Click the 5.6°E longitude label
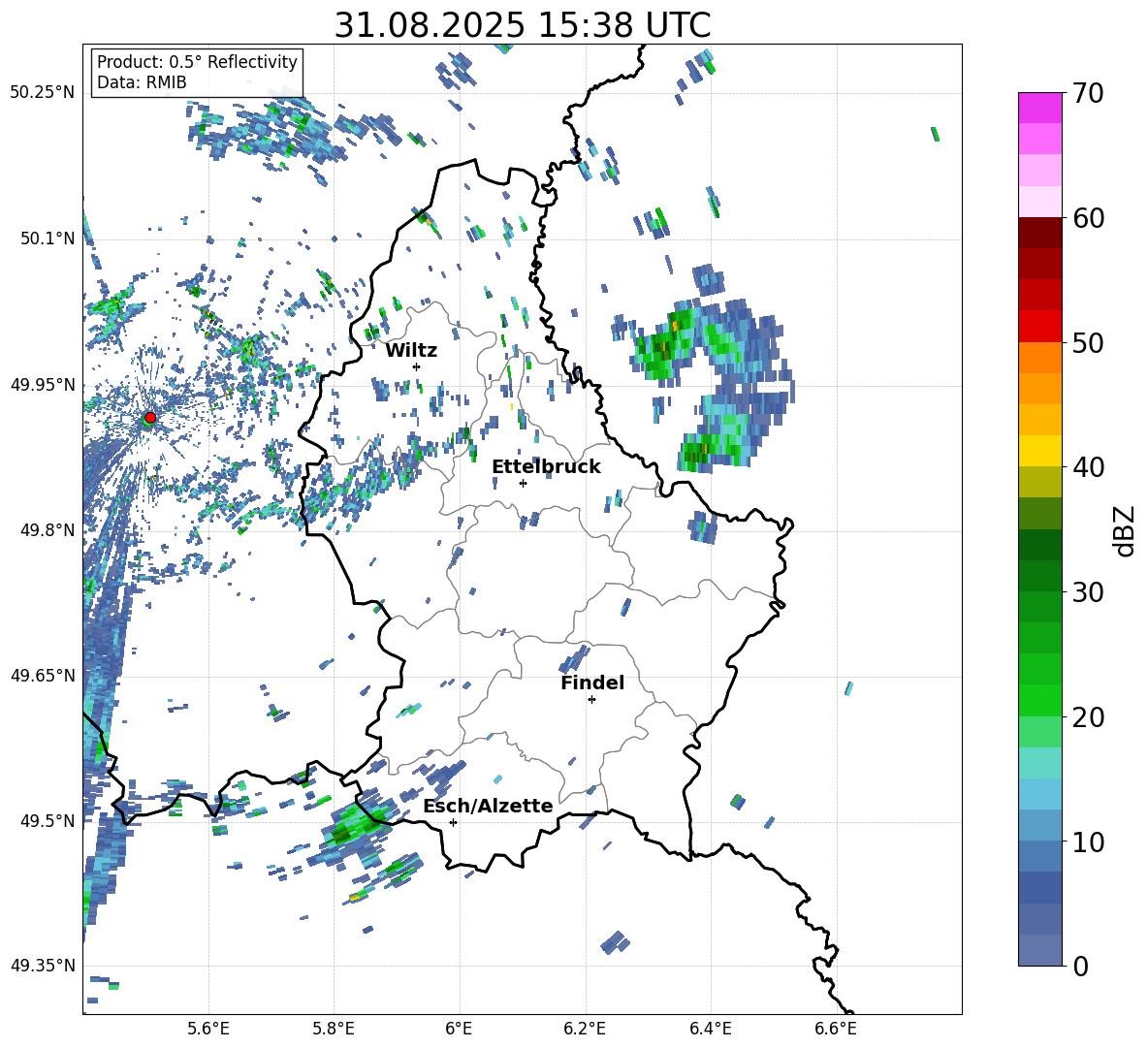 click(208, 1029)
